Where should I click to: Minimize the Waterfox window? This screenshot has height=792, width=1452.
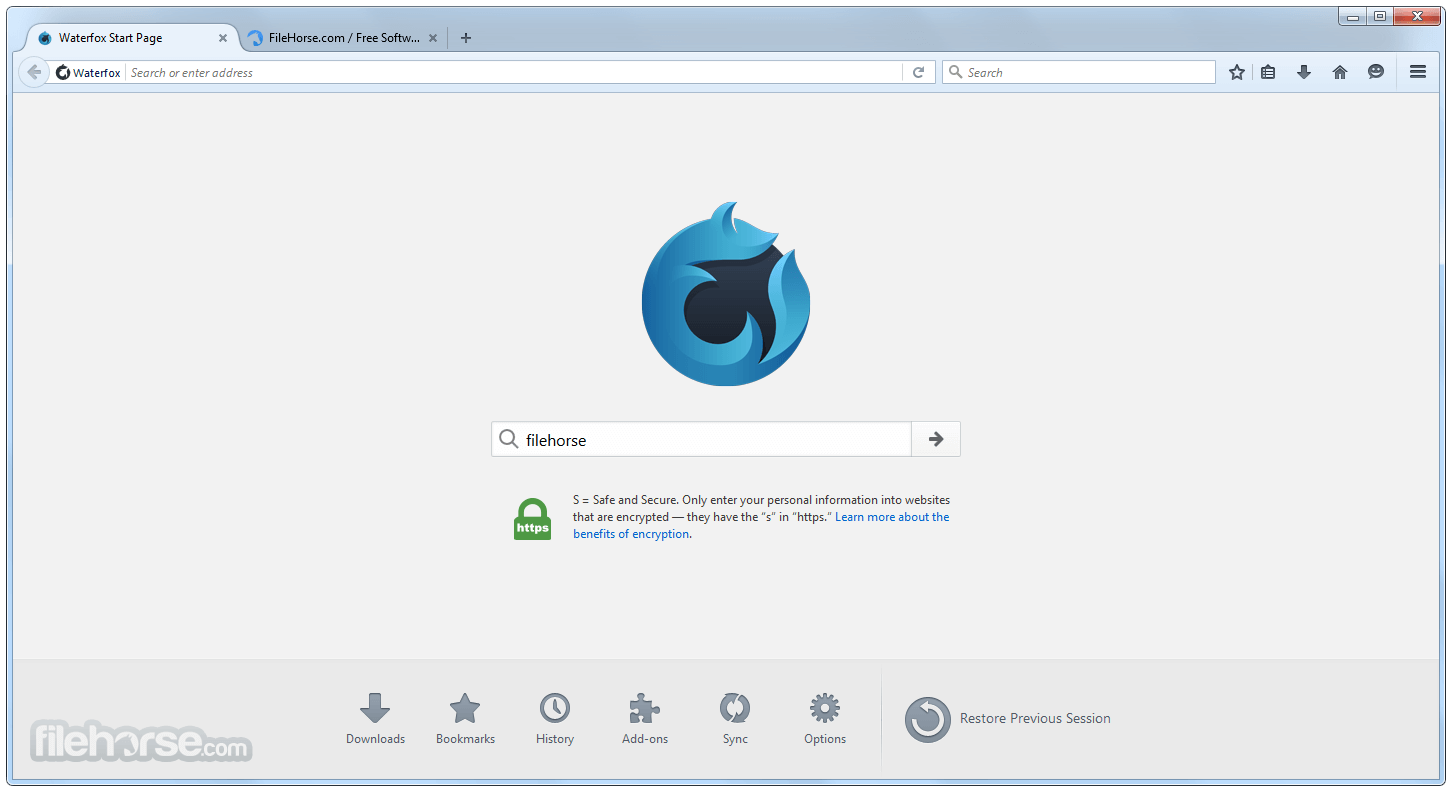(1353, 16)
